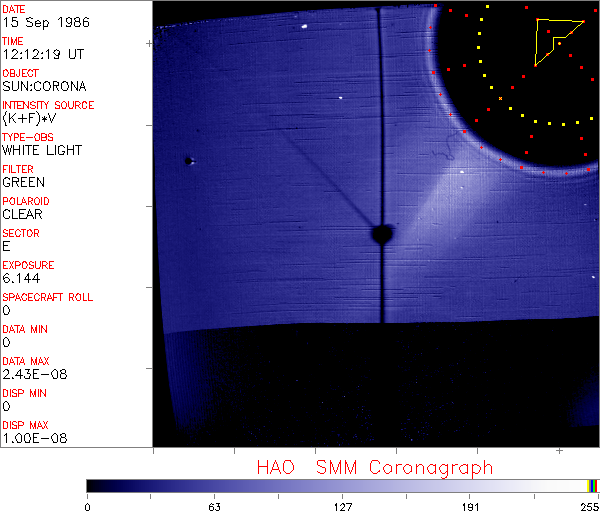Click the yellow X sun-center marker
The height and width of the screenshot is (512, 600).
click(x=500, y=98)
